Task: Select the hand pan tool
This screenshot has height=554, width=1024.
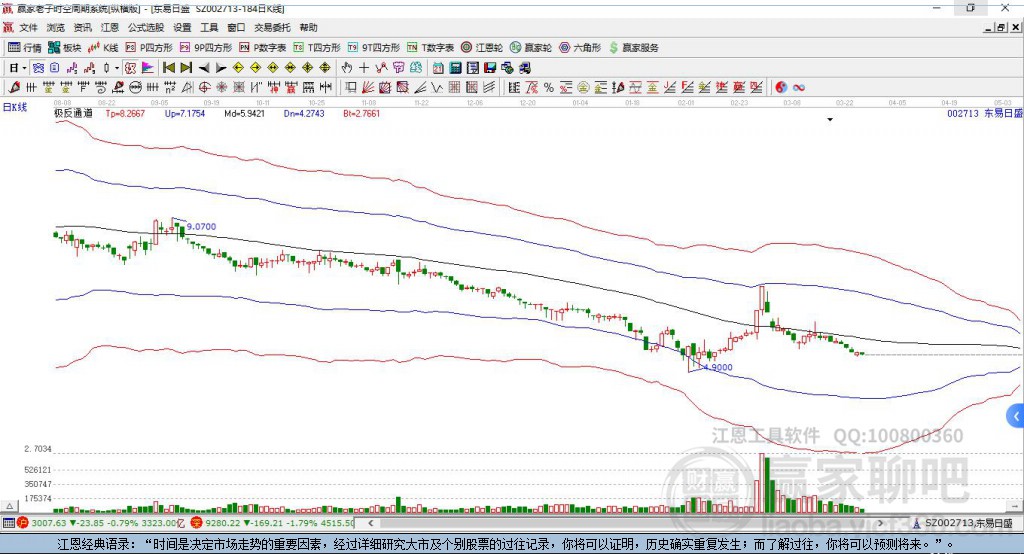Action: pyautogui.click(x=347, y=68)
